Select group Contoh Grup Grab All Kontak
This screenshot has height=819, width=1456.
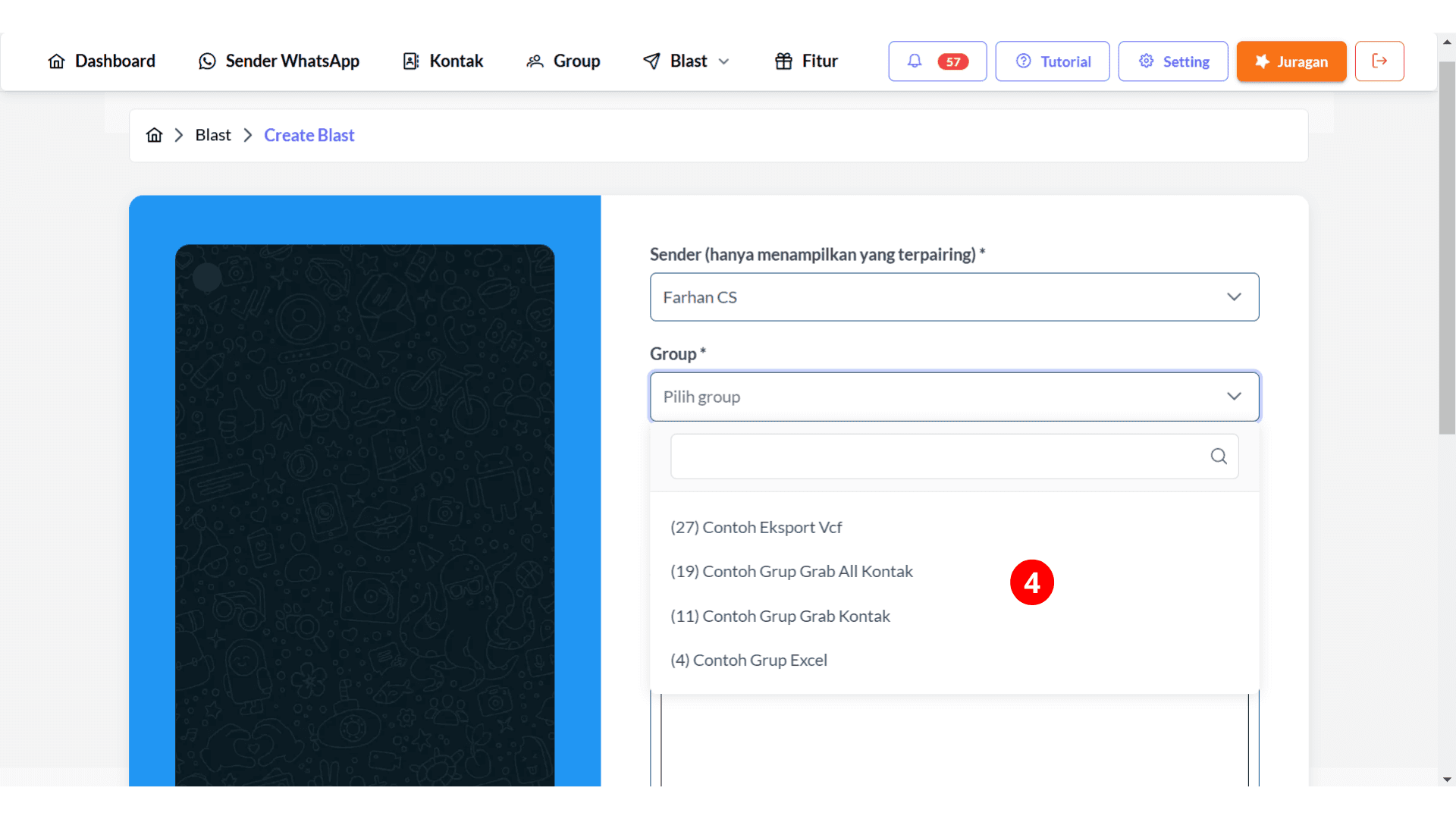click(x=792, y=571)
